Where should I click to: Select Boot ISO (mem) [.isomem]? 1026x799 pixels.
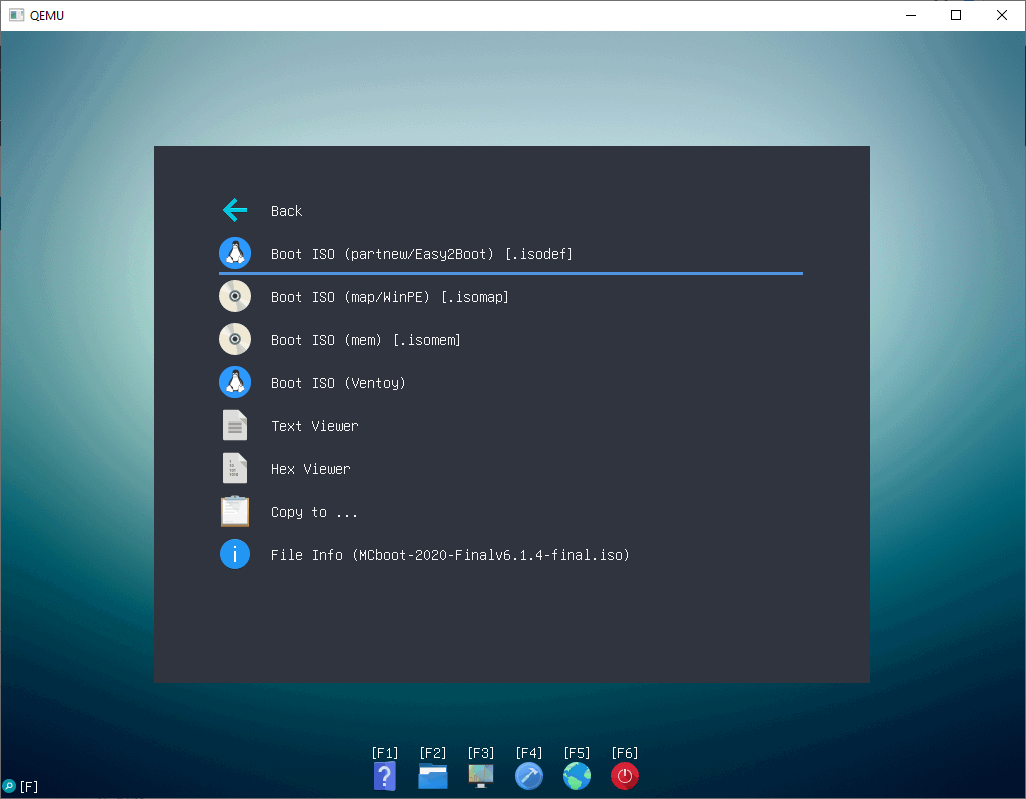tap(511, 340)
